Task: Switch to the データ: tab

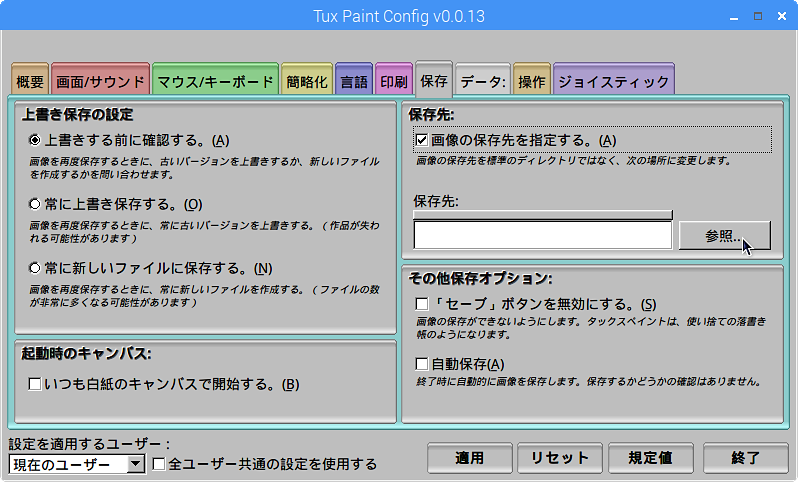Action: 482,80
